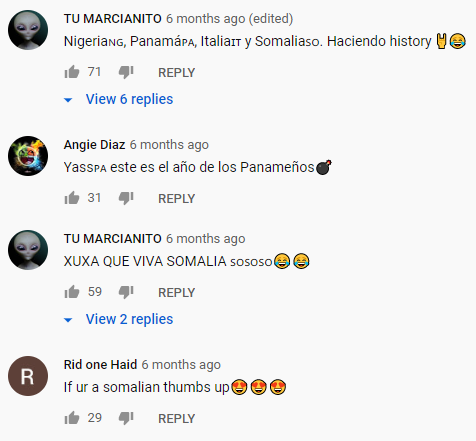Like Rid one Haid's somalian comment
The height and width of the screenshot is (441, 476).
pos(72,418)
